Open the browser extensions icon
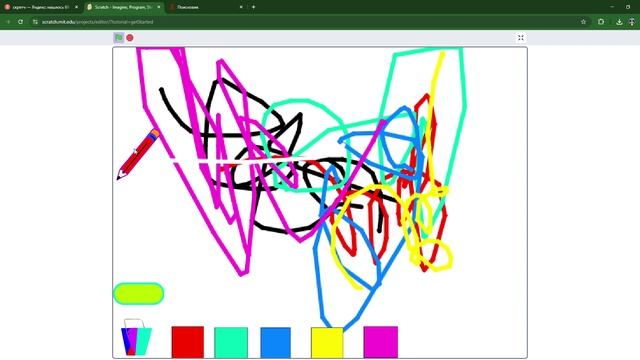640x360 pixels. pyautogui.click(x=601, y=22)
